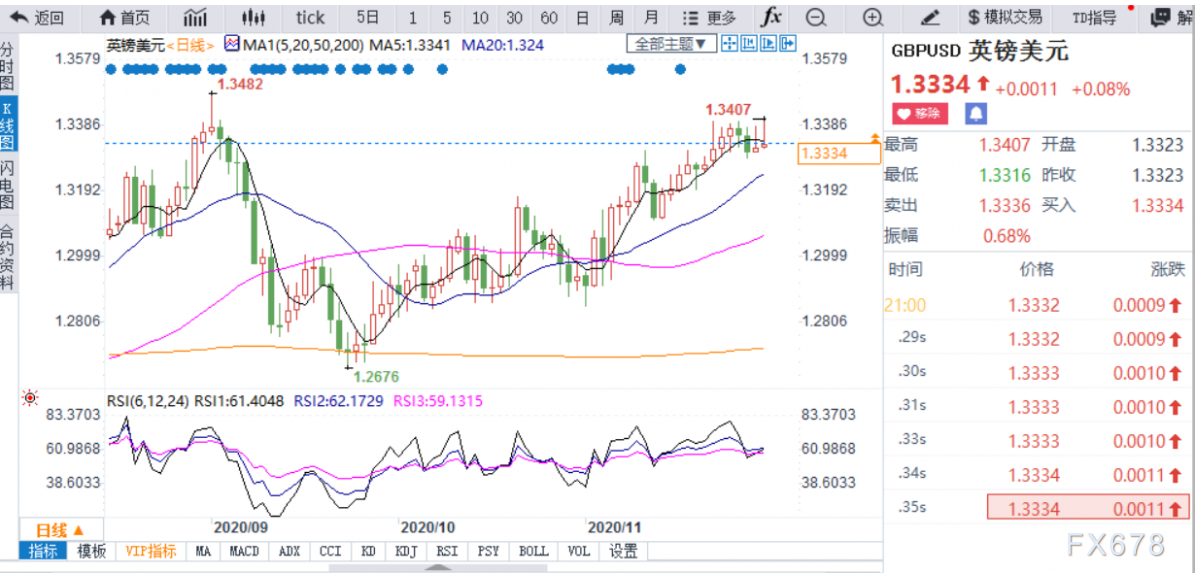Open the 全部主题 dropdown
The height and width of the screenshot is (580, 1195).
[671, 43]
